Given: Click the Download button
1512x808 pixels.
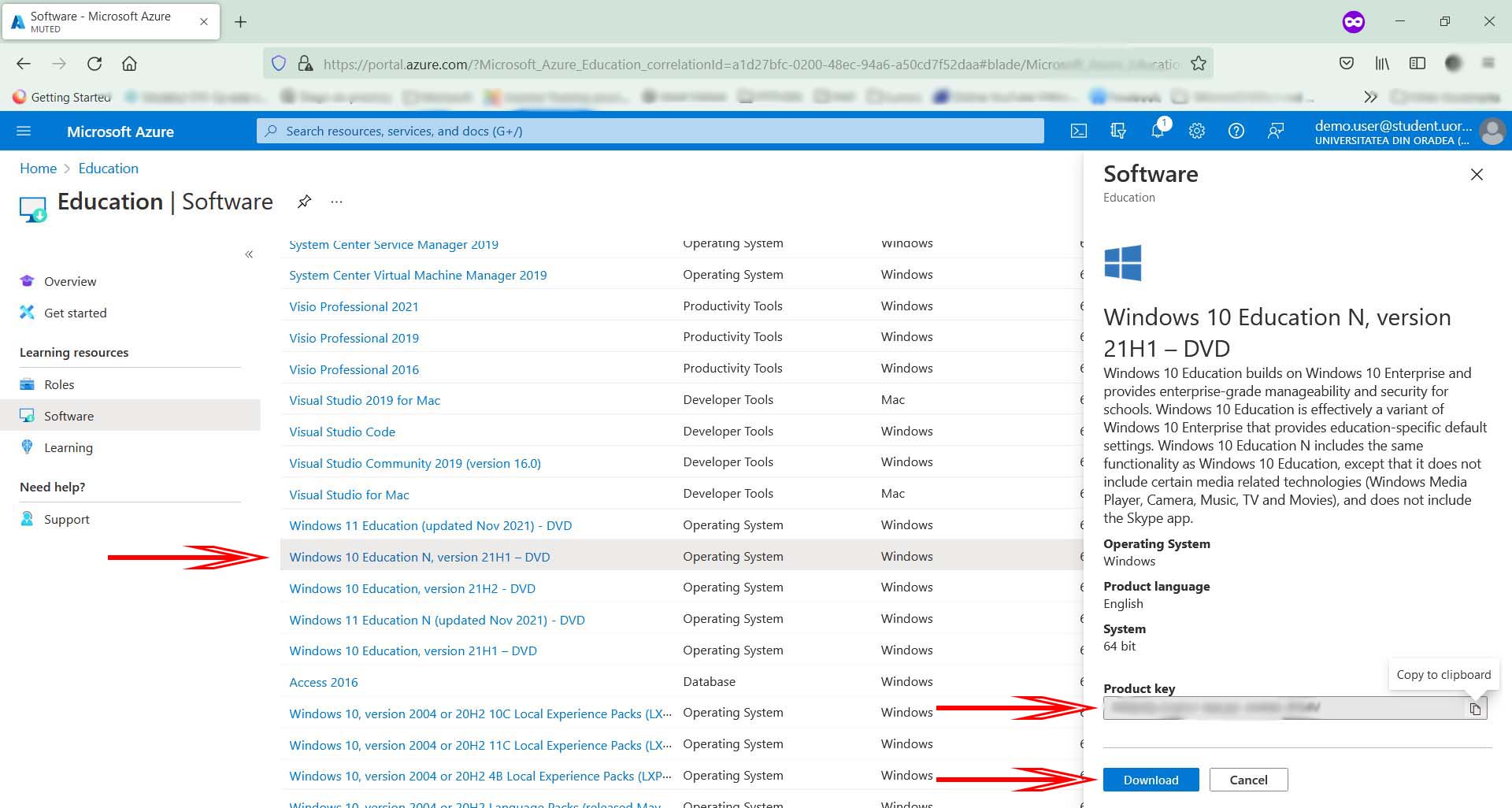Looking at the screenshot, I should (1151, 780).
